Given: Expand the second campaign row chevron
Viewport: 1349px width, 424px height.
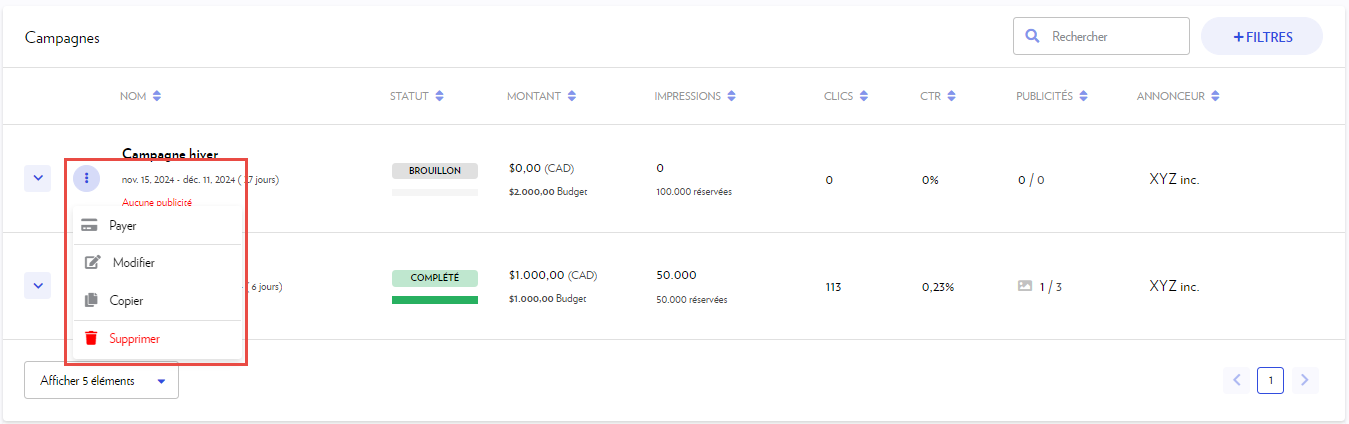Looking at the screenshot, I should tap(38, 286).
